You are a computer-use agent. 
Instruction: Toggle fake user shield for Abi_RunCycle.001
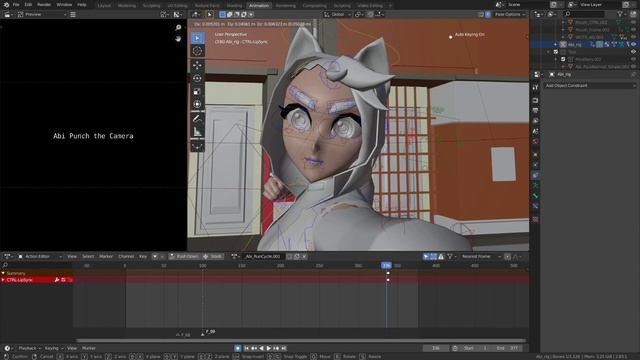click(x=289, y=256)
